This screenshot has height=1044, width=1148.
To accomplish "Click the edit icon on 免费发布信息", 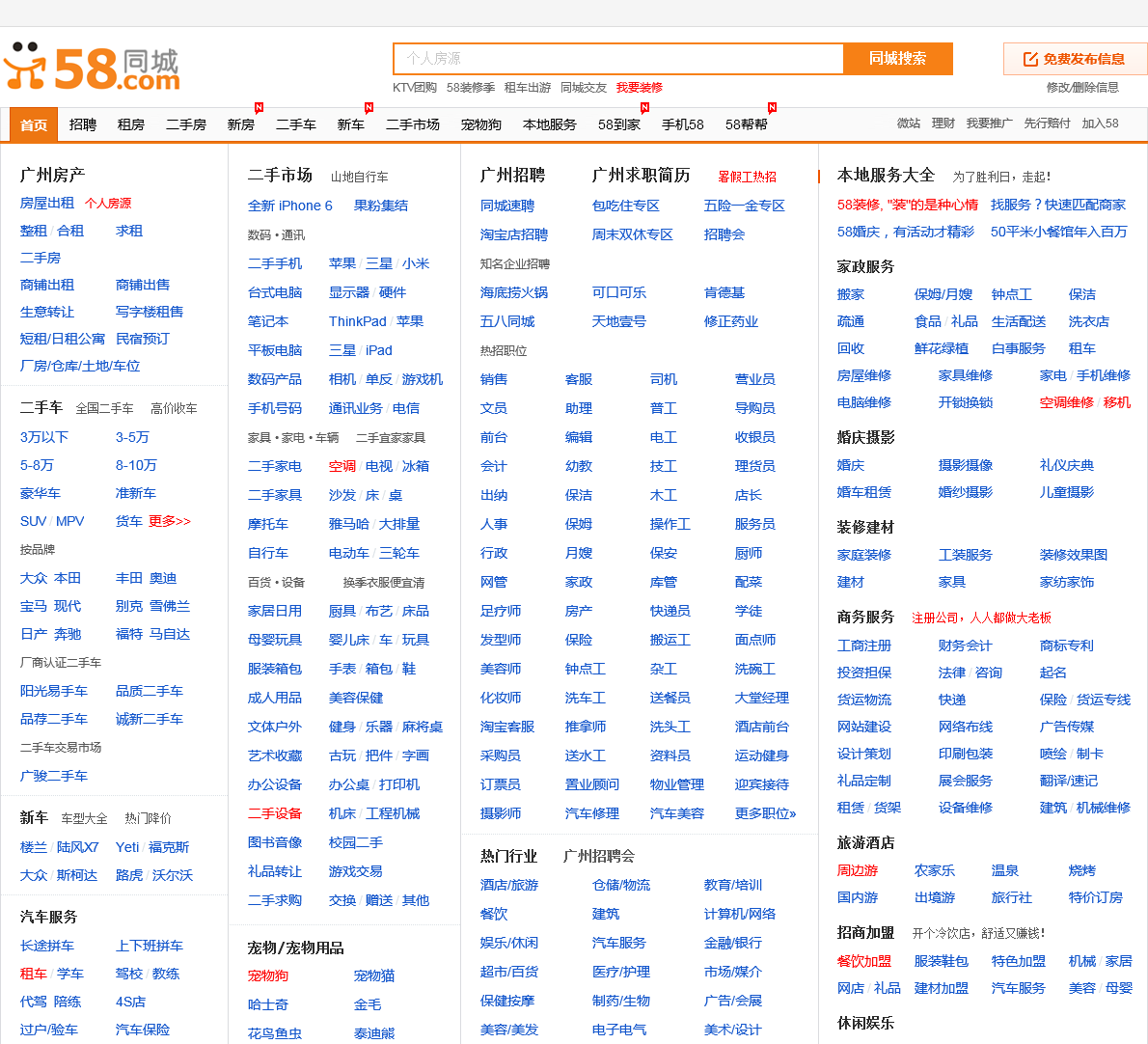I will [x=1030, y=59].
